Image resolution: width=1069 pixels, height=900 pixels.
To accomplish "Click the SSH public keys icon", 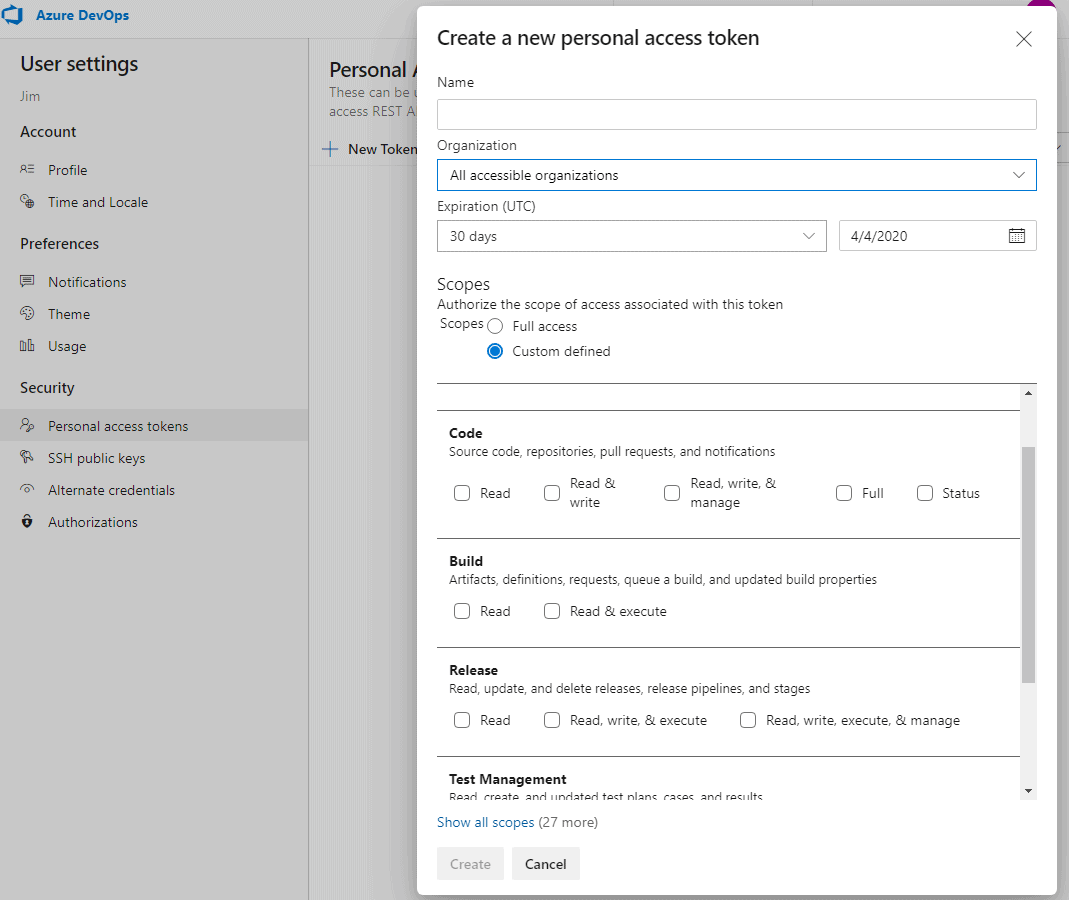I will 27,457.
